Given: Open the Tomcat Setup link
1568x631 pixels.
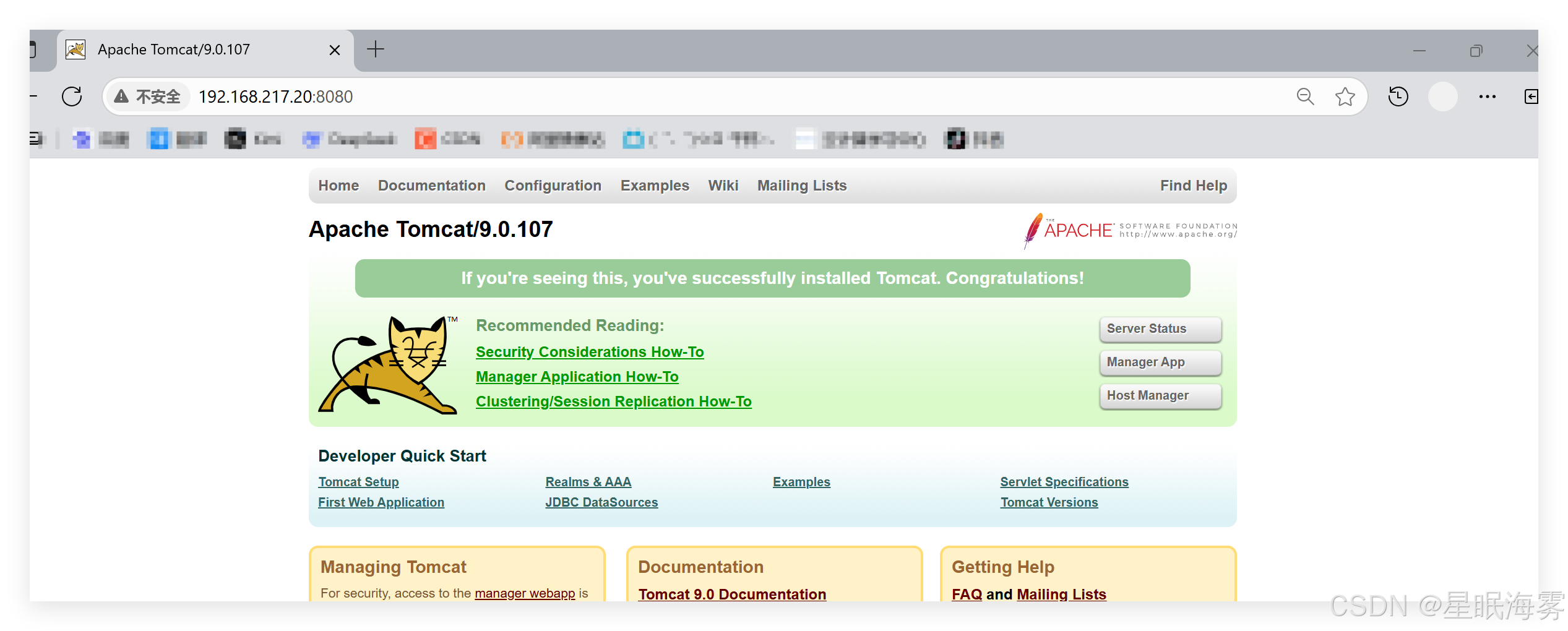Looking at the screenshot, I should [x=358, y=482].
